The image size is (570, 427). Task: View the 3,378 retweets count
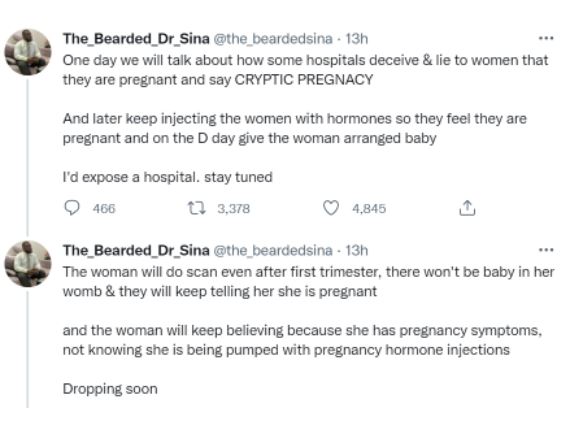click(x=233, y=209)
